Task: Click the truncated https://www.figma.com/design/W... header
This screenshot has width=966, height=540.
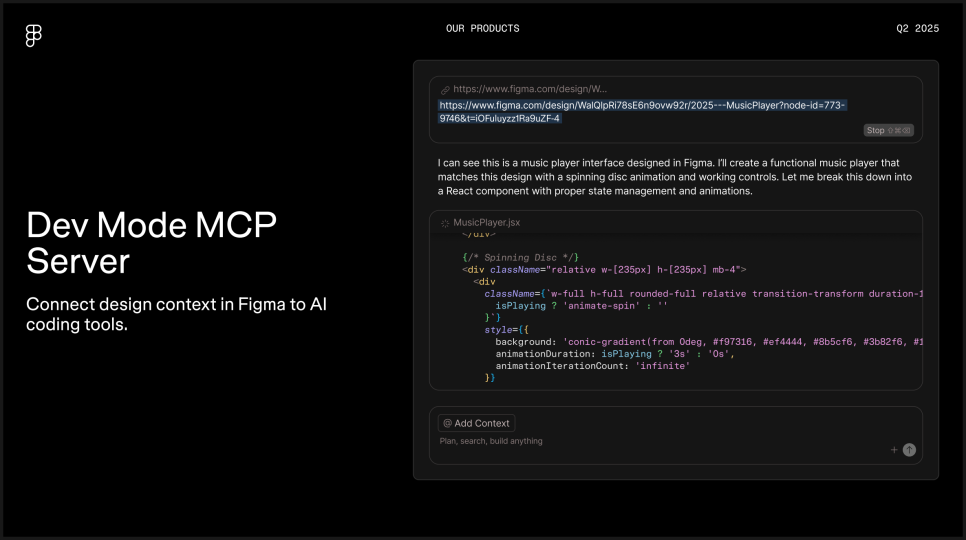Action: 530,89
